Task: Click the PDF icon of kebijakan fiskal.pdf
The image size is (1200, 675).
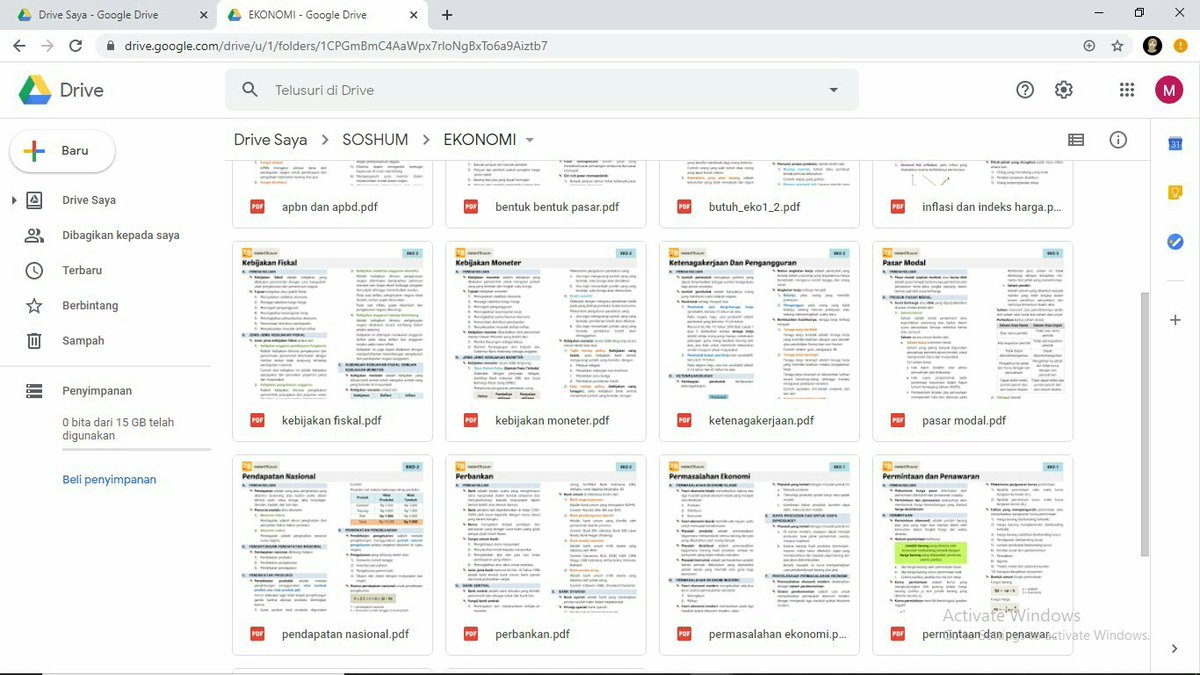Action: pos(258,420)
